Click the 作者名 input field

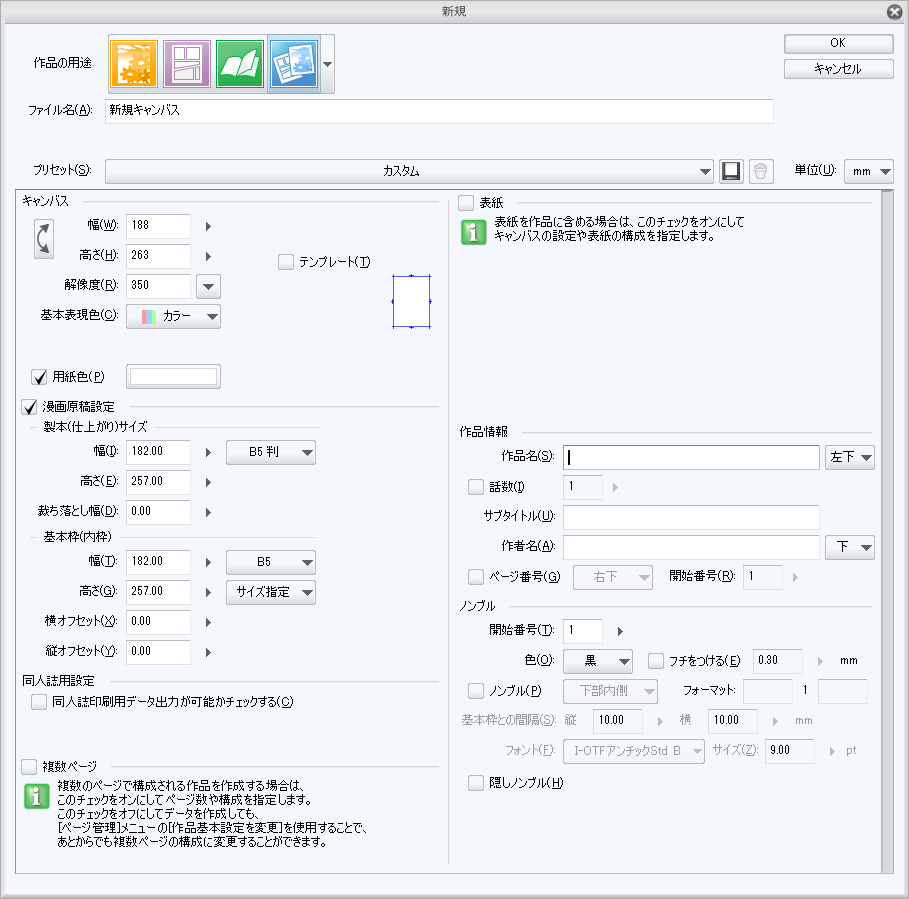[691, 547]
